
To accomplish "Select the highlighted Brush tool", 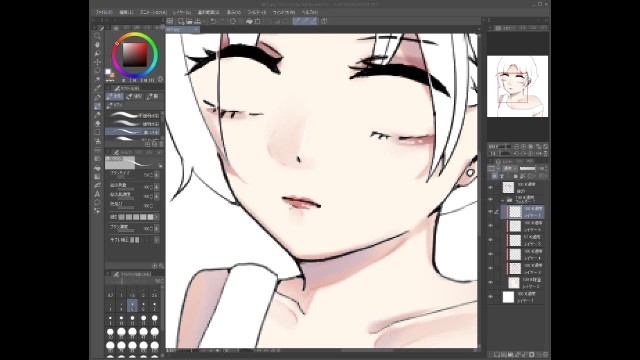I will pos(97,106).
